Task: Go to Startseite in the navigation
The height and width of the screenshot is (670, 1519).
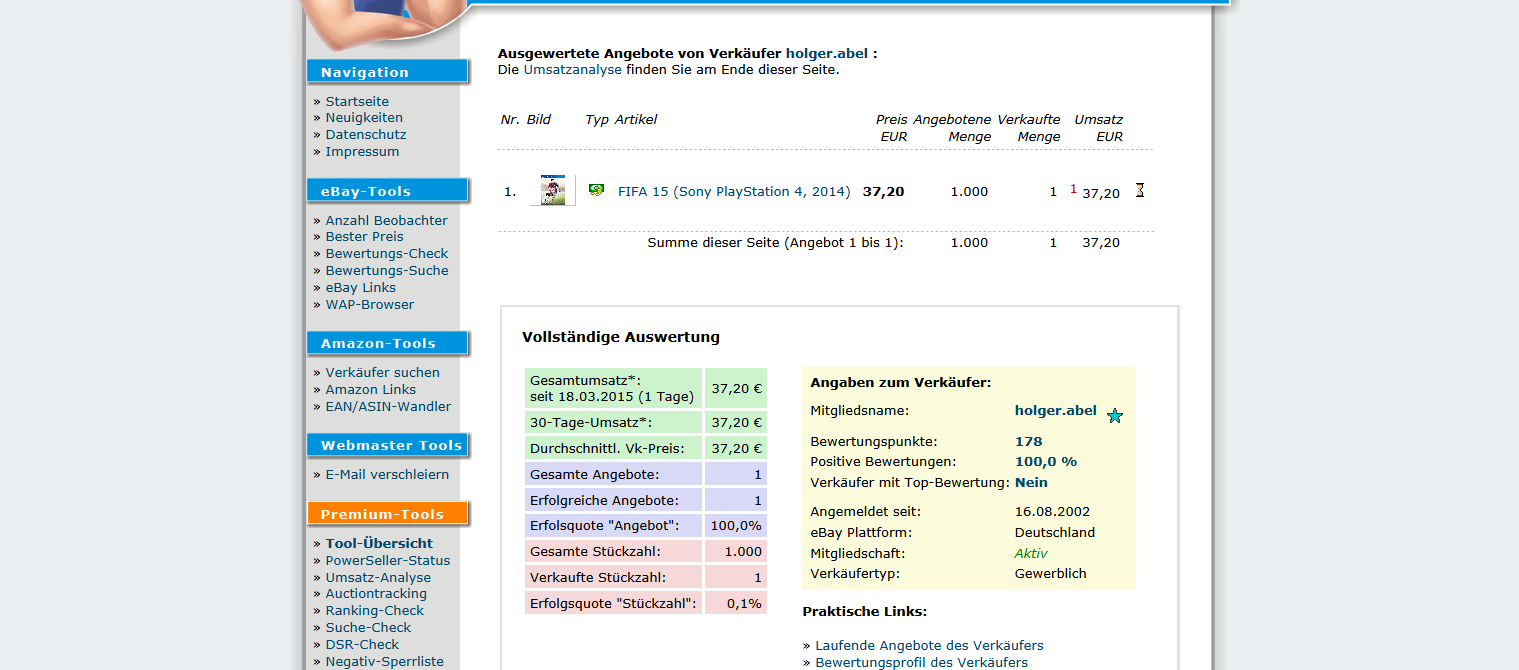Action: (357, 101)
